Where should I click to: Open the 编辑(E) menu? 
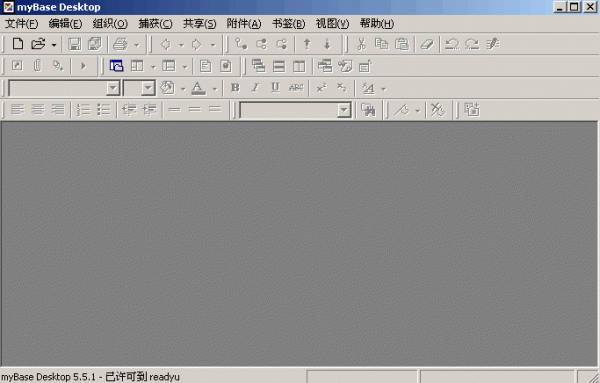point(65,24)
